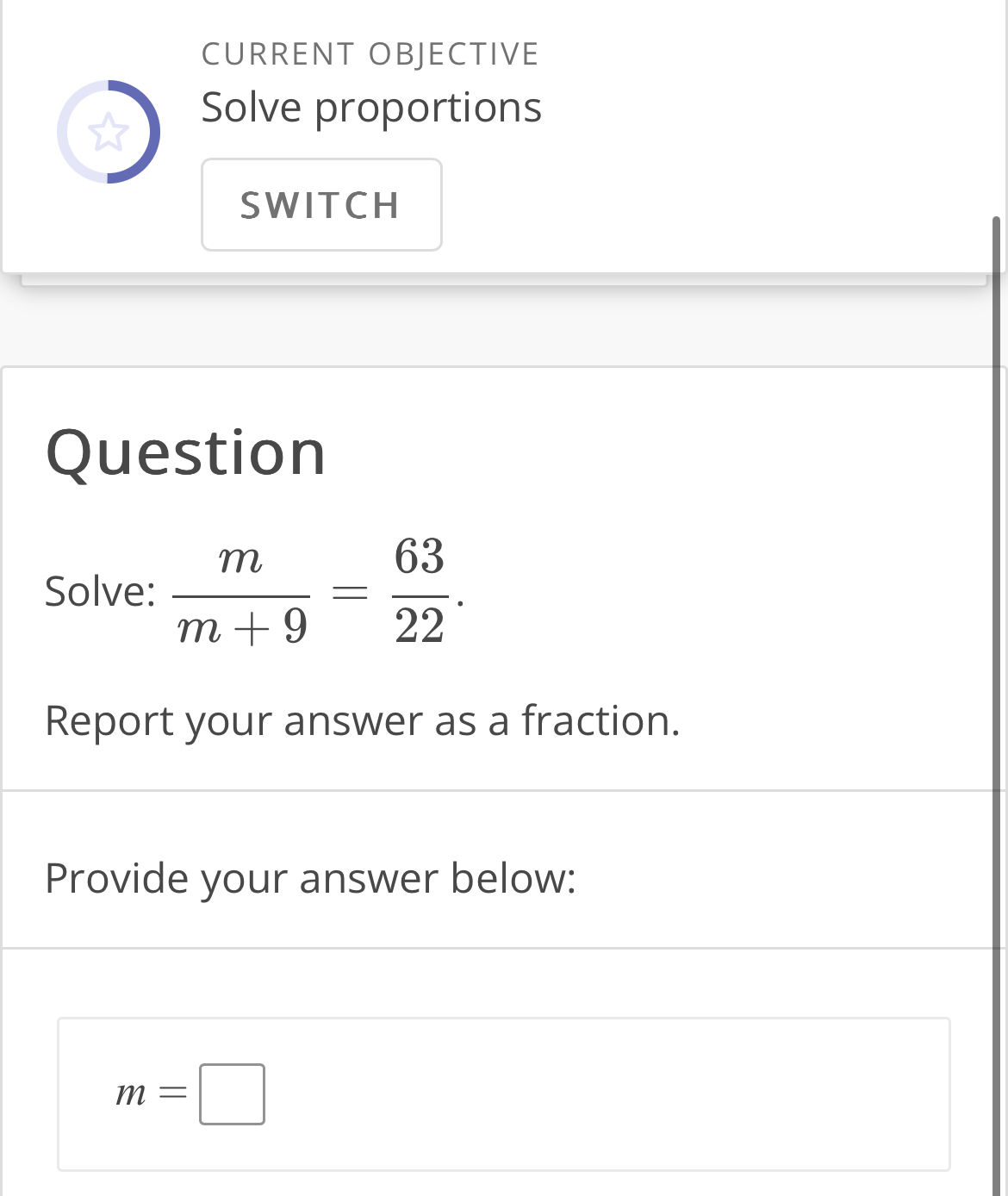Click the Solve proportions objective title
Viewport: 1008px width, 1196px height.
click(x=371, y=107)
